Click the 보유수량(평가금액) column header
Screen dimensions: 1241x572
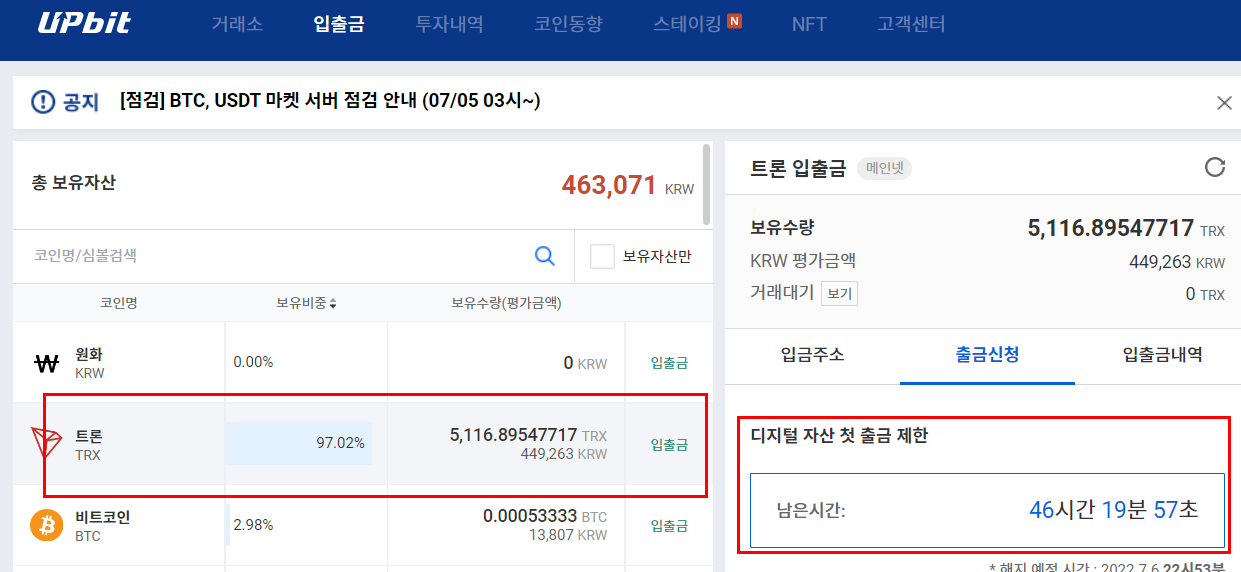click(506, 302)
